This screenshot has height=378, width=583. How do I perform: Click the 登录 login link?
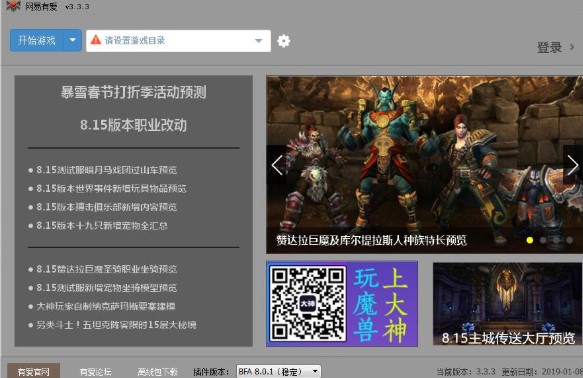(549, 48)
